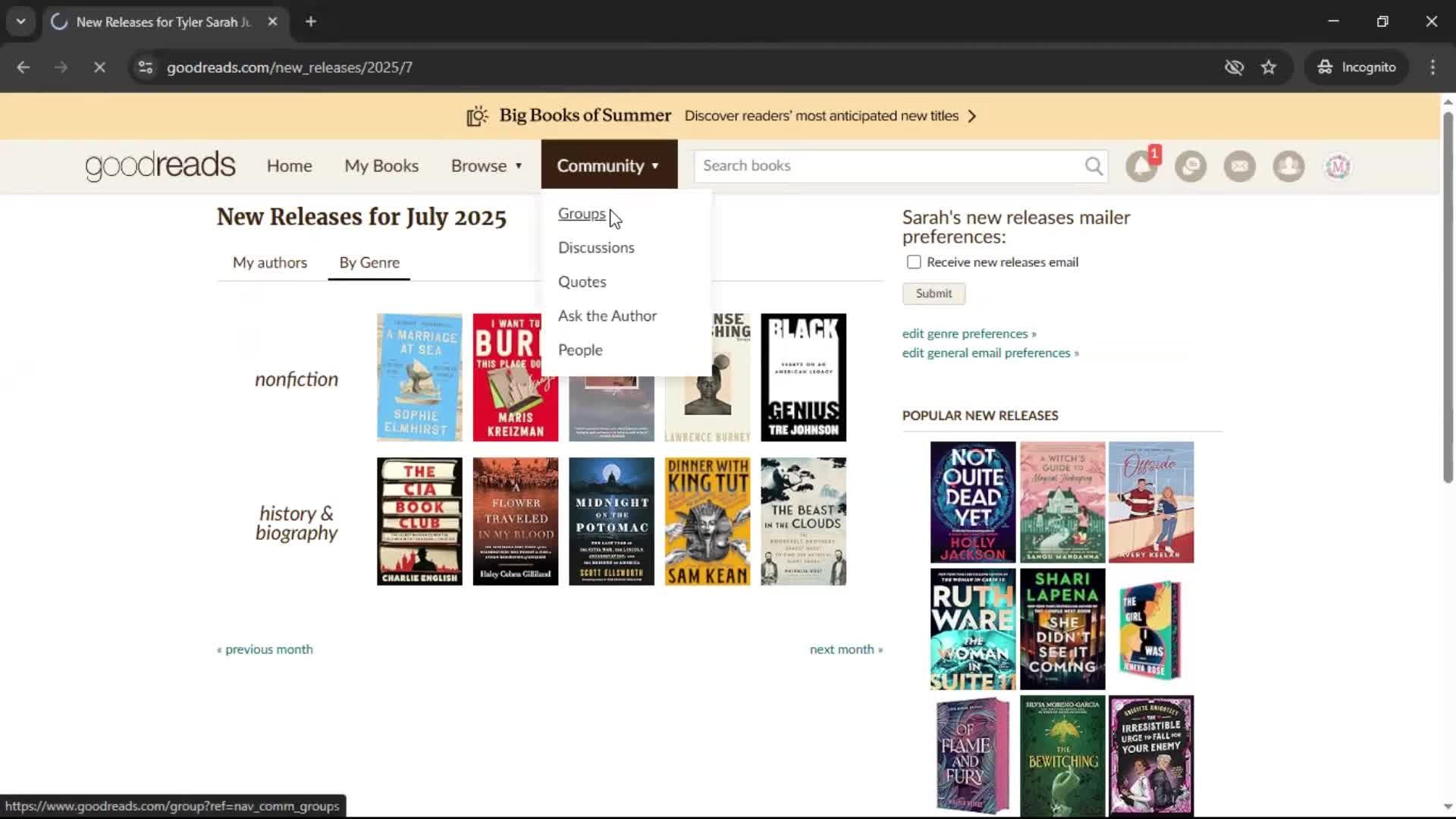Open Not Quite Dead Yet cover
This screenshot has width=1456, height=819.
[973, 502]
